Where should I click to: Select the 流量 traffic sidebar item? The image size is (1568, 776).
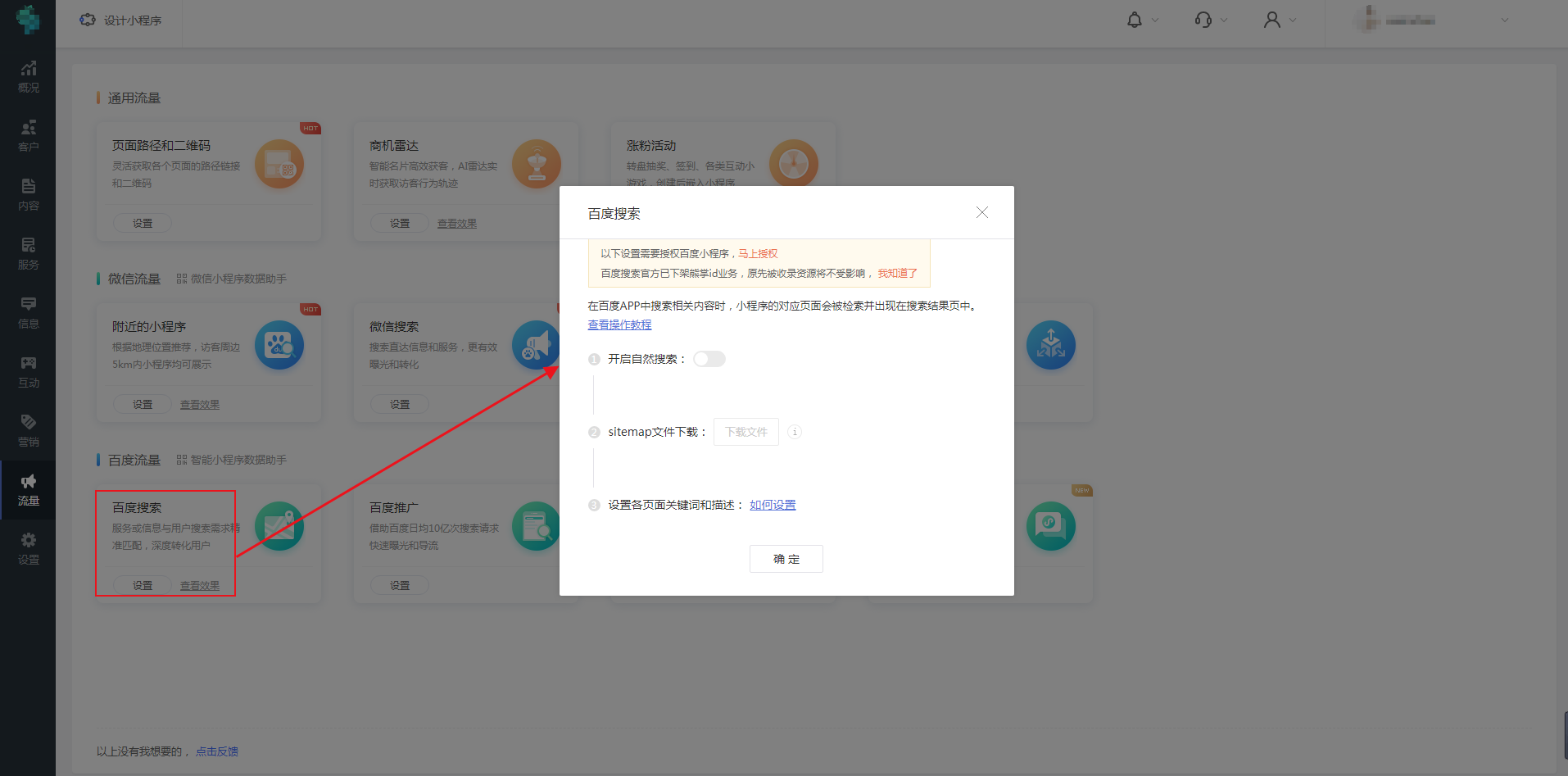[28, 490]
